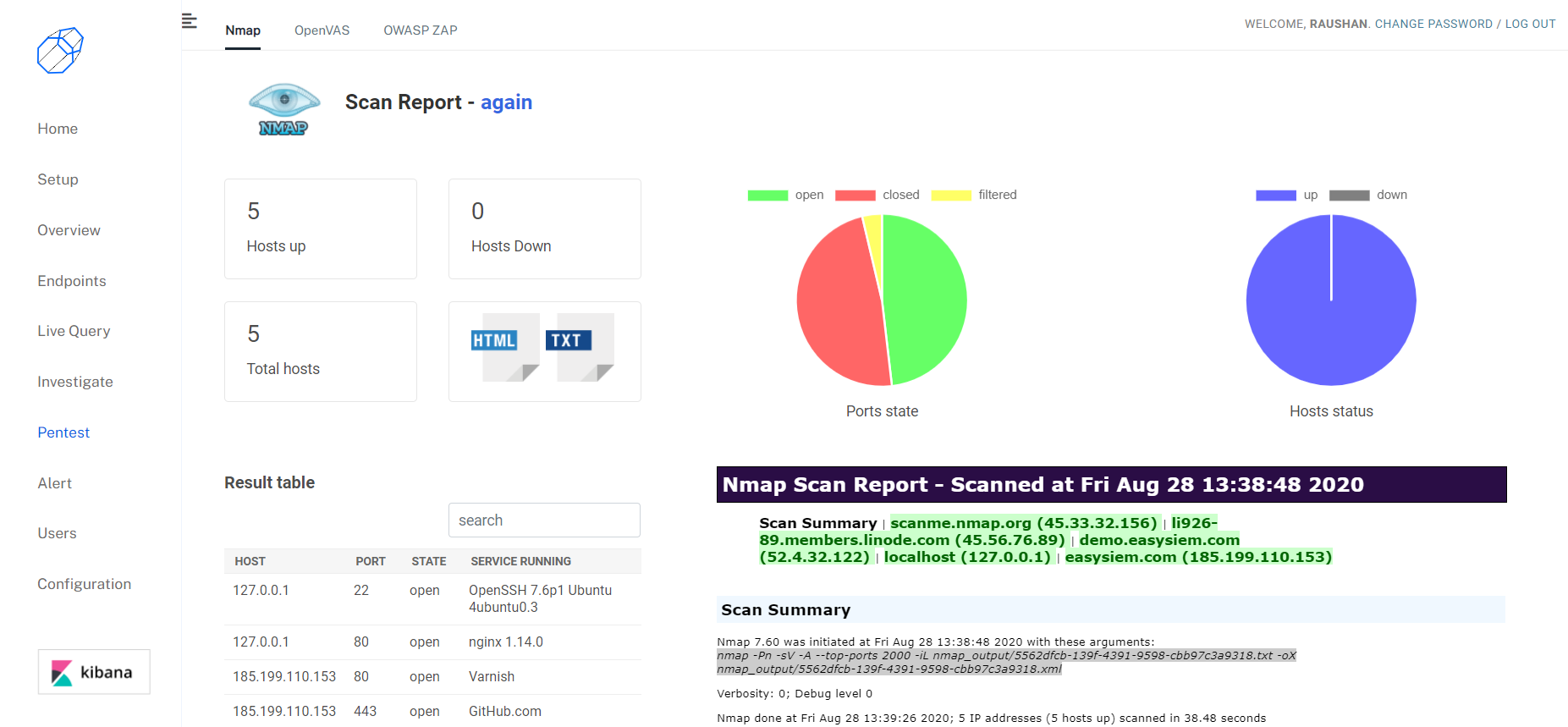The image size is (1568, 727).
Task: Switch to the Nmap tab
Action: click(243, 30)
